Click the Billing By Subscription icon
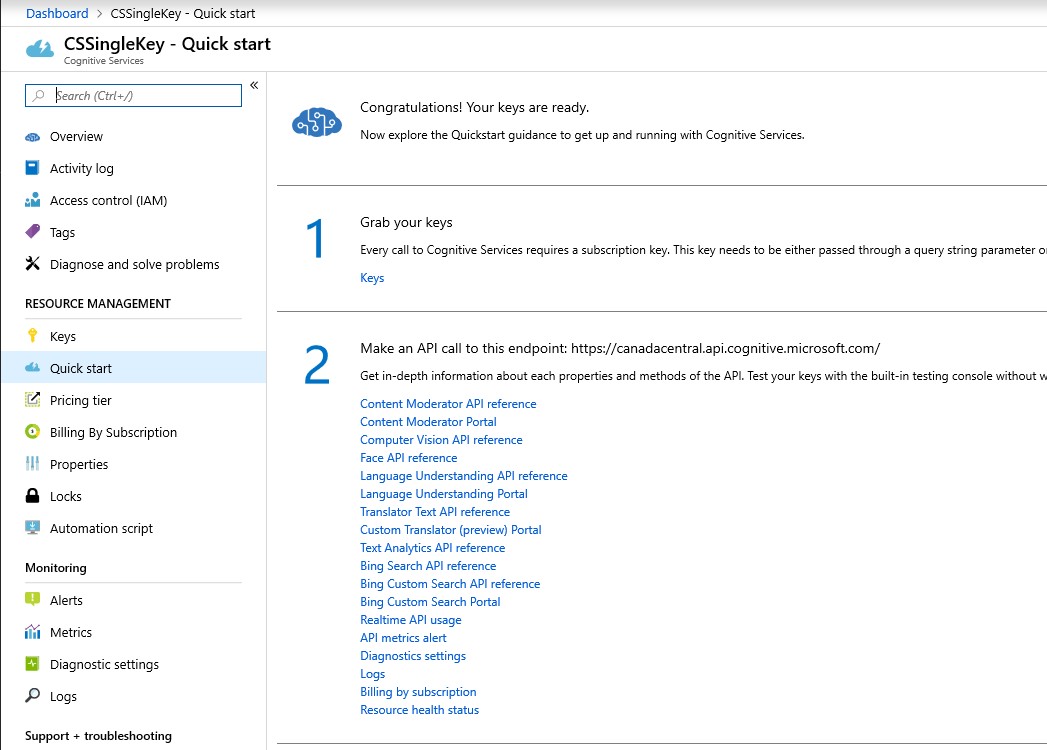Image resolution: width=1047 pixels, height=750 pixels. (32, 433)
